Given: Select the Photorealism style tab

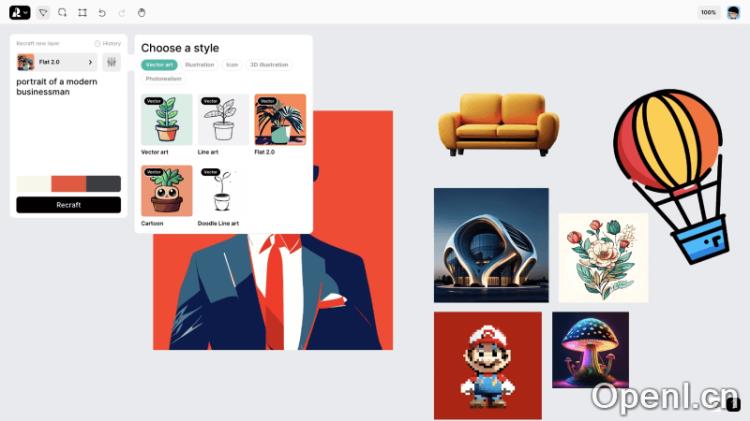Looking at the screenshot, I should [x=163, y=78].
